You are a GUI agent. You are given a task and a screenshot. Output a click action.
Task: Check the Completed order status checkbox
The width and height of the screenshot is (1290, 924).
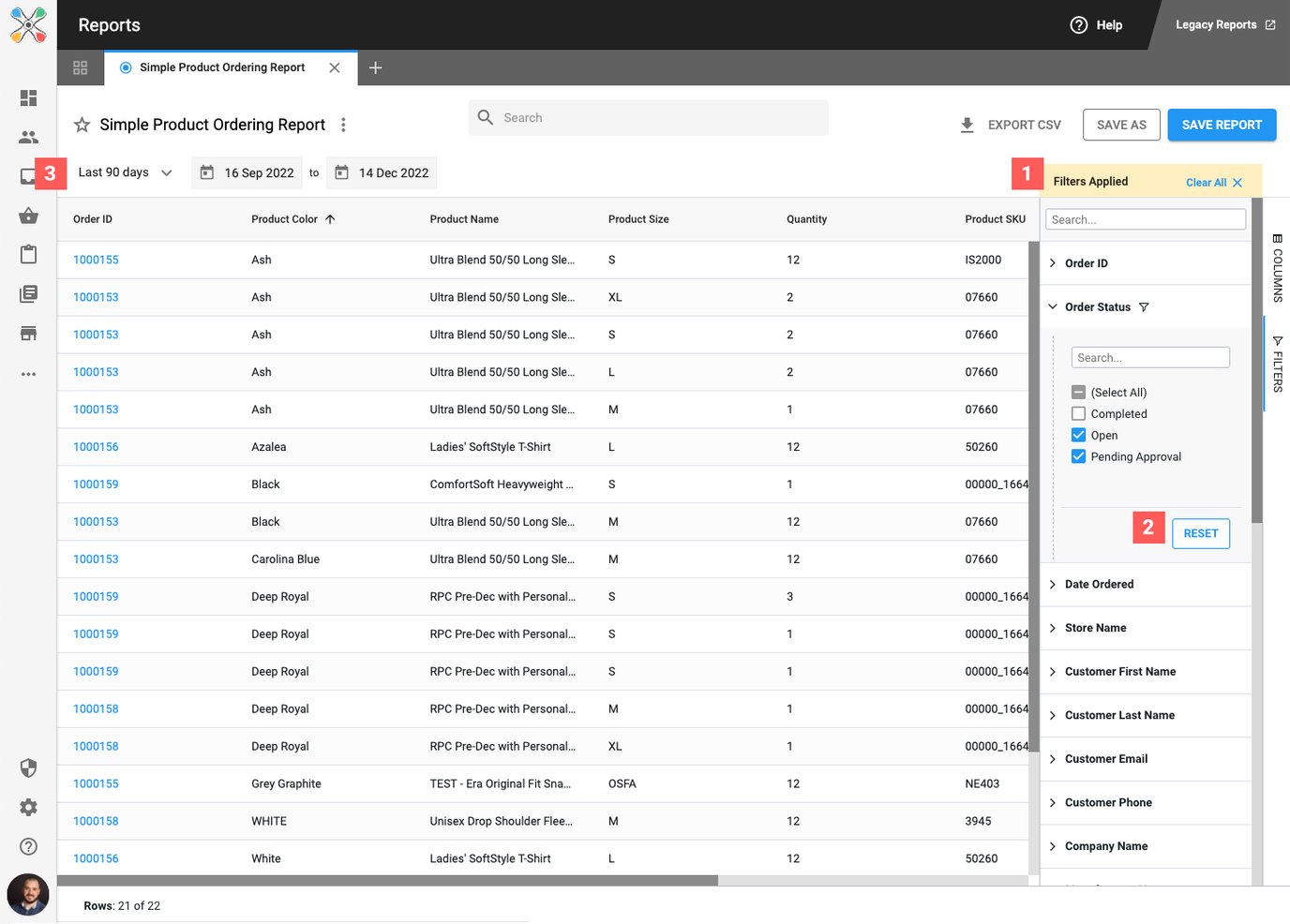[1078, 414]
